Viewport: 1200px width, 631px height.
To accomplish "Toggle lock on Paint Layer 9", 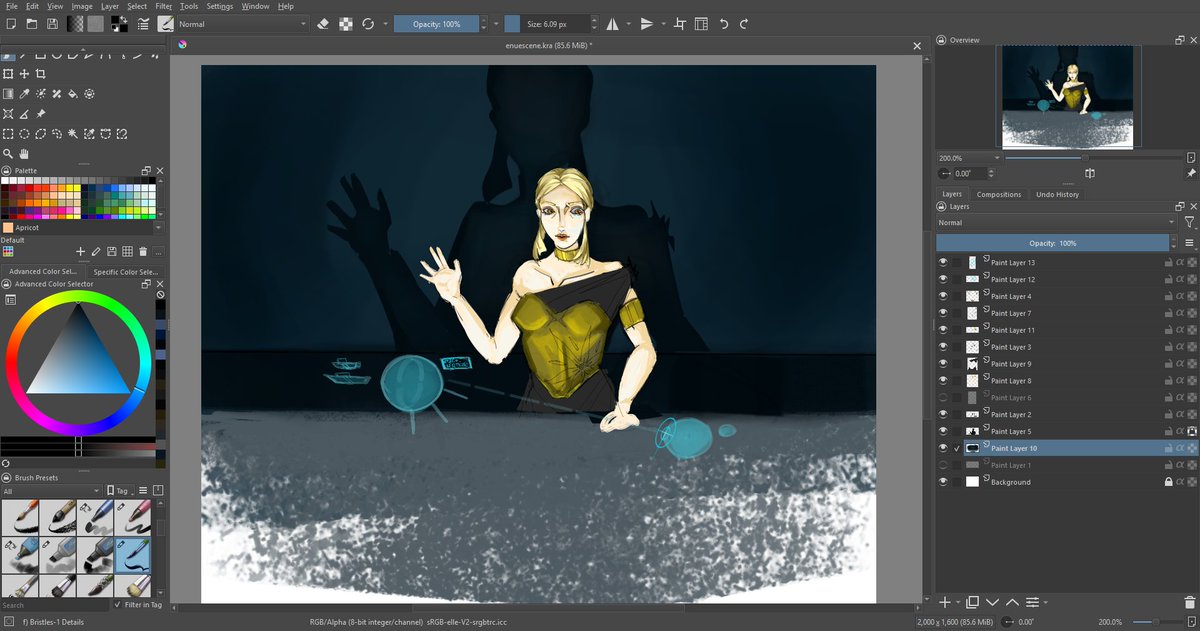I will point(1167,364).
